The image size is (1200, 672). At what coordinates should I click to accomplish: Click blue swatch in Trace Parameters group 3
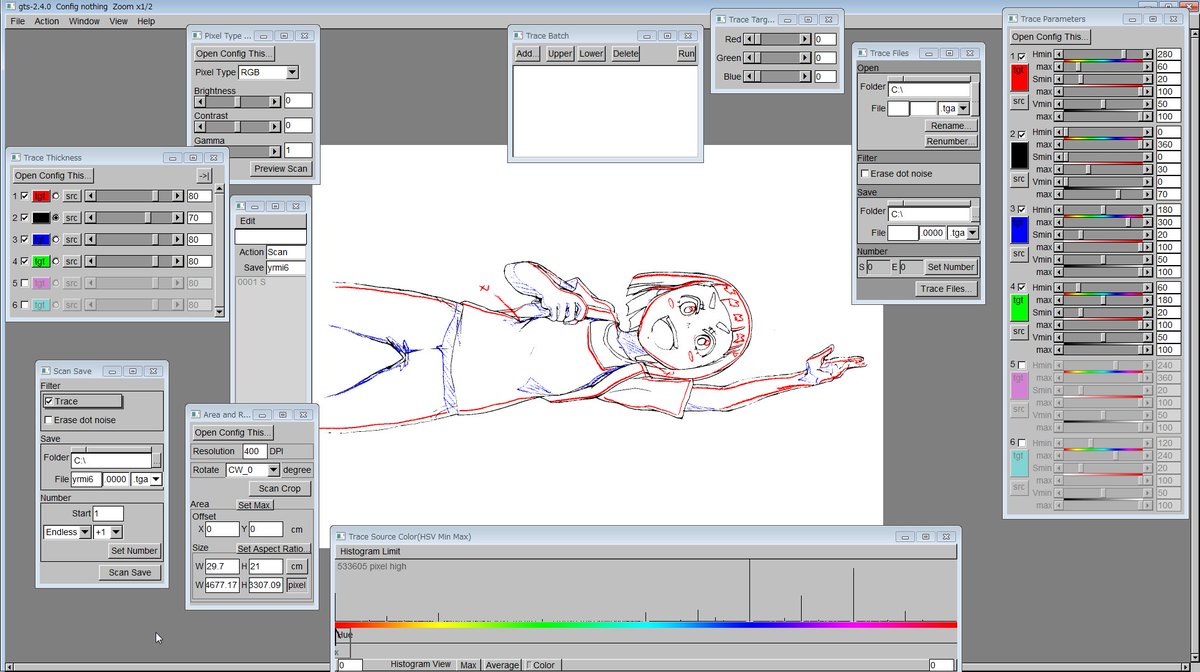point(1019,230)
